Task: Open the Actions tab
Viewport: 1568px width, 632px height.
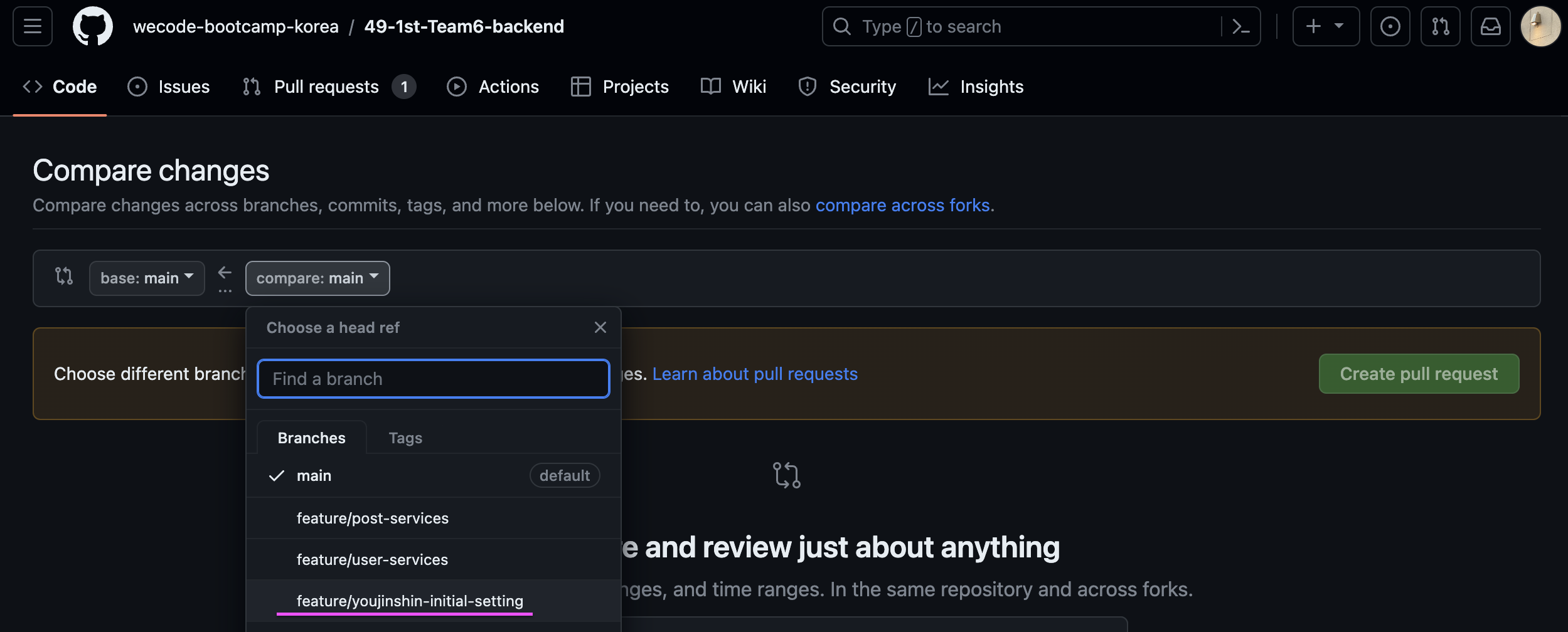Action: 493,87
